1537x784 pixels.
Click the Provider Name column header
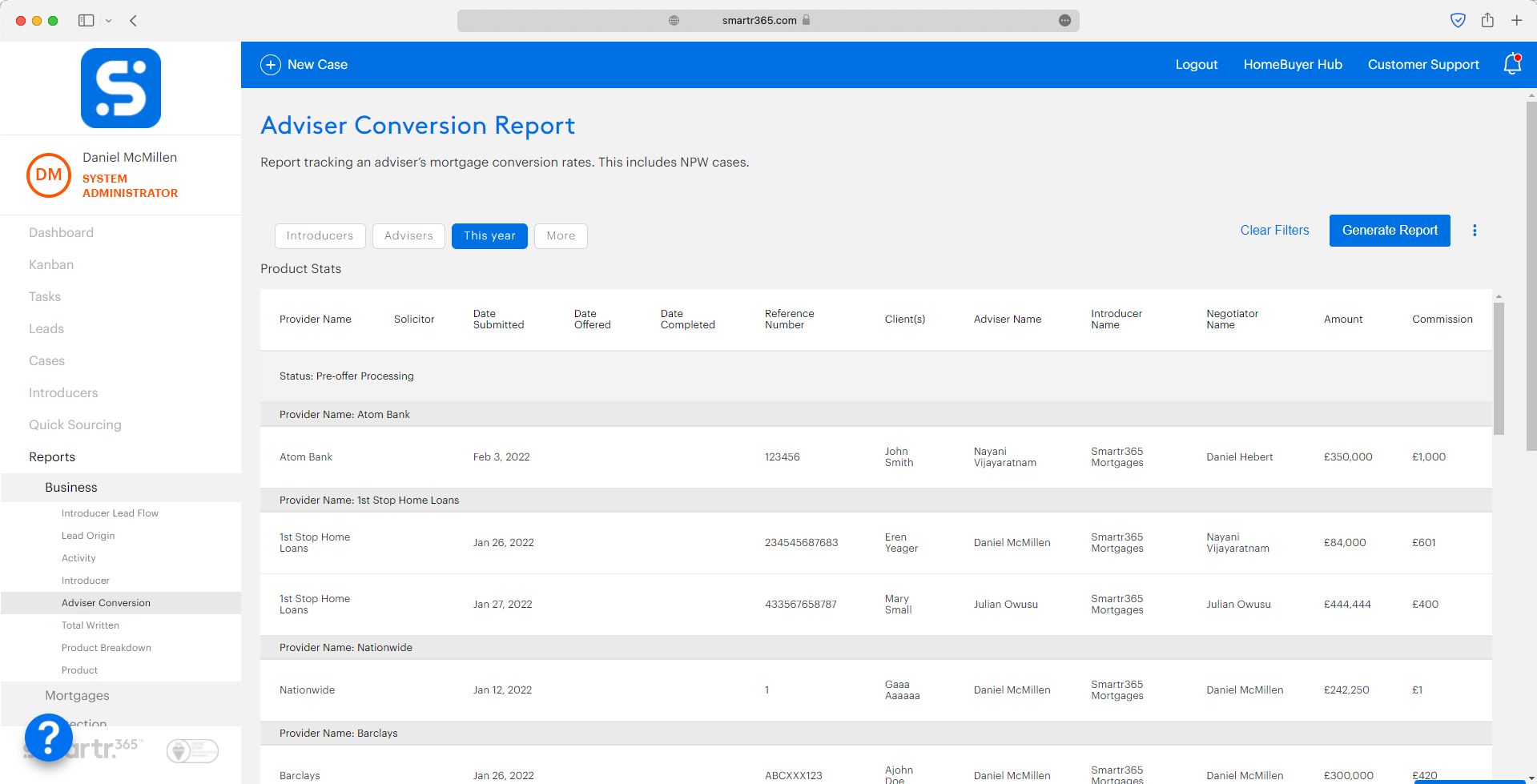click(x=316, y=320)
